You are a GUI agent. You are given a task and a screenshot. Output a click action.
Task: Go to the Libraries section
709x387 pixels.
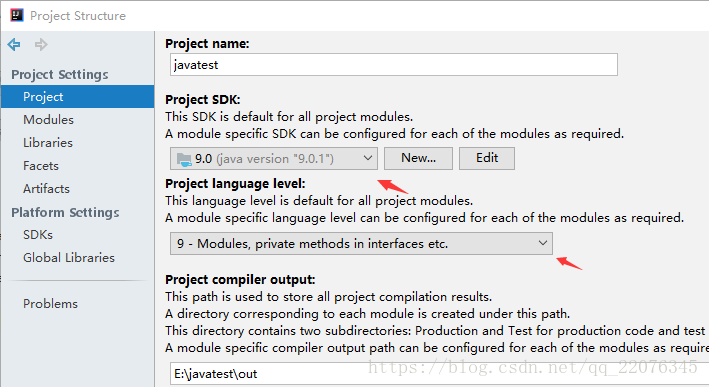[x=48, y=143]
